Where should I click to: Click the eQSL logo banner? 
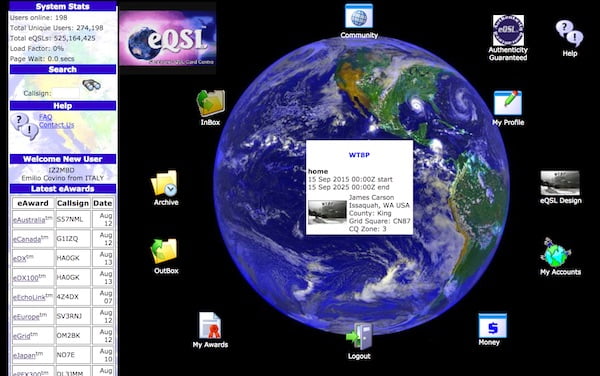tap(167, 38)
